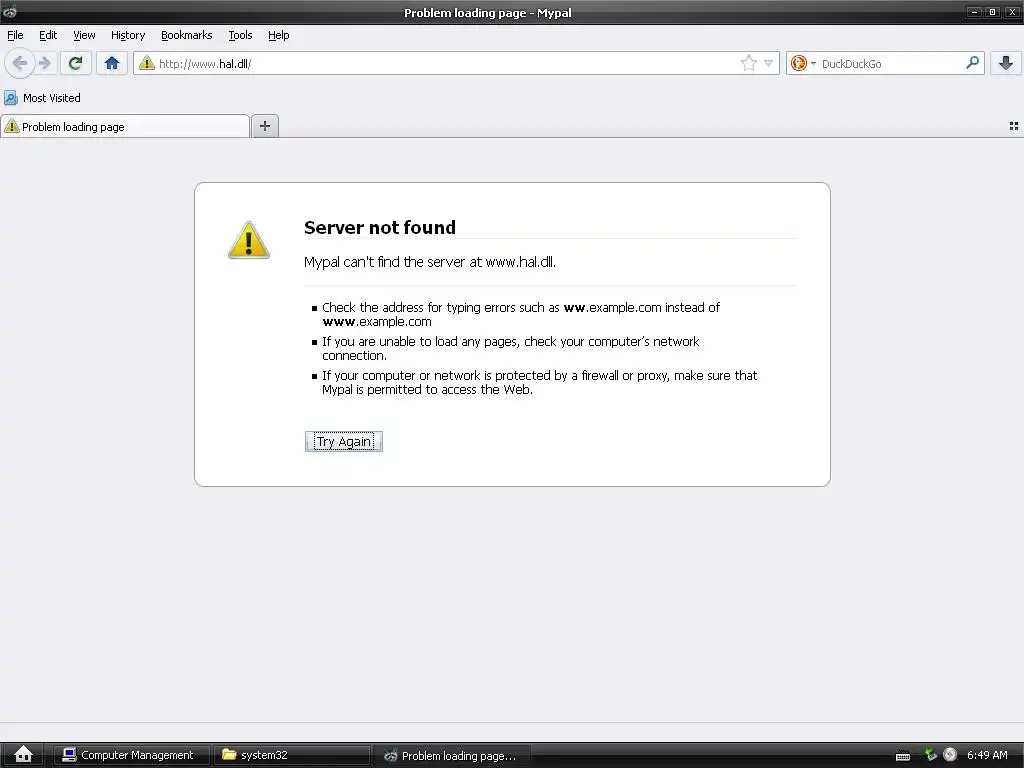Expand the URL history dropdown arrow

tap(769, 63)
